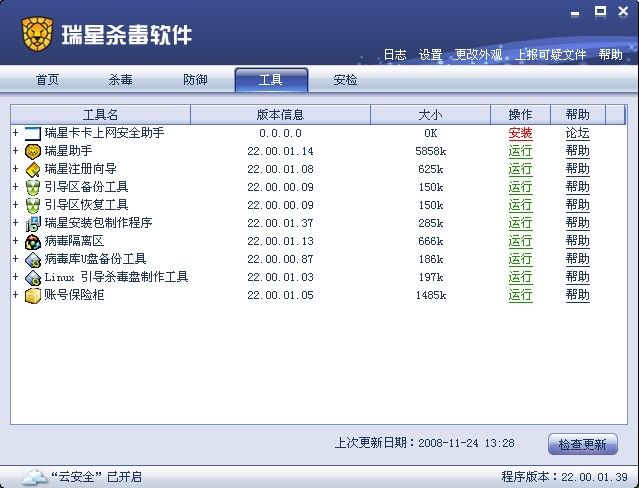Switch to the 首页 tab
Viewport: 639px width, 488px height.
pyautogui.click(x=47, y=79)
